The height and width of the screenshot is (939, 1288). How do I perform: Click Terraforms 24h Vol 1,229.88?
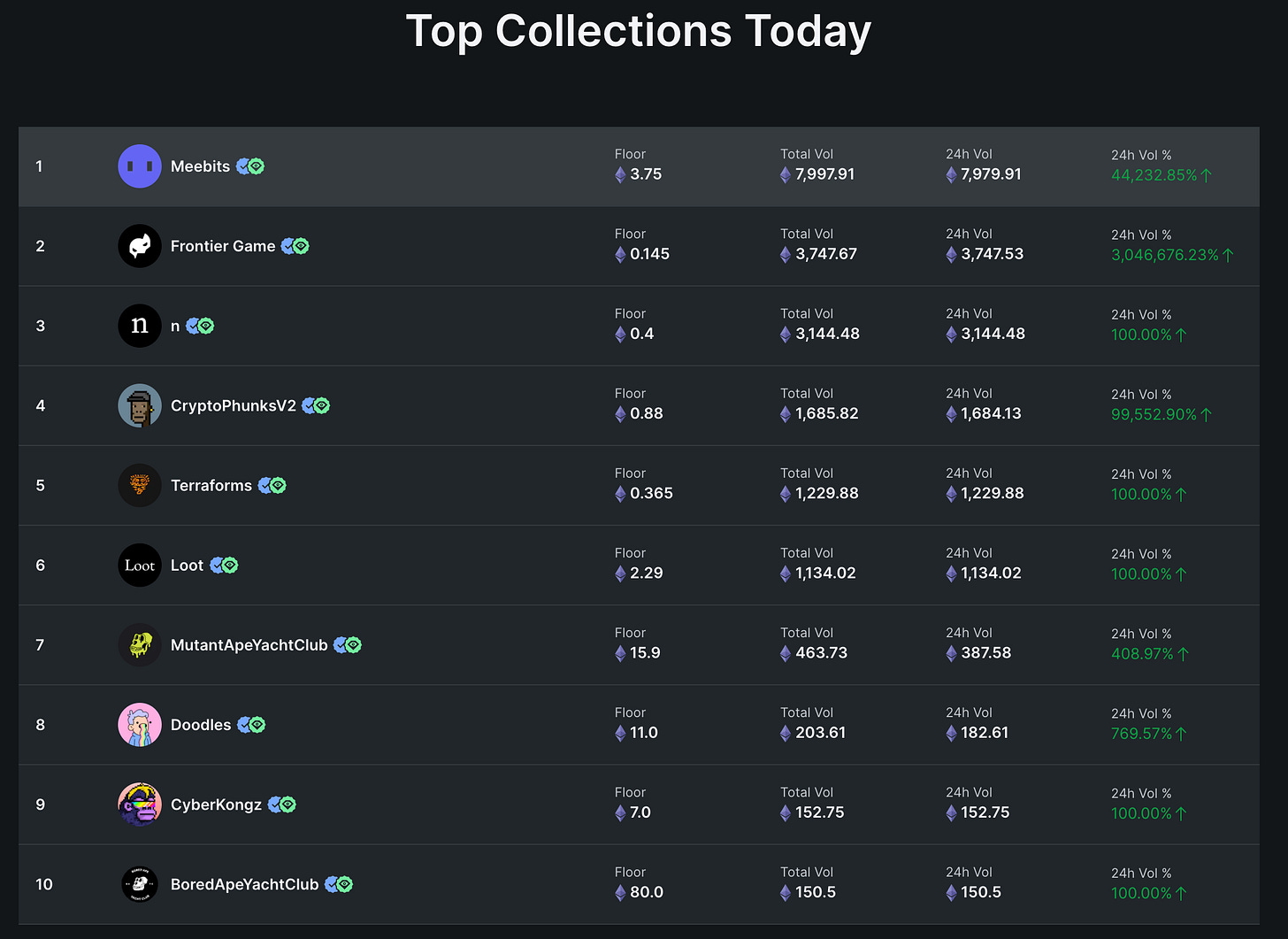point(993,493)
